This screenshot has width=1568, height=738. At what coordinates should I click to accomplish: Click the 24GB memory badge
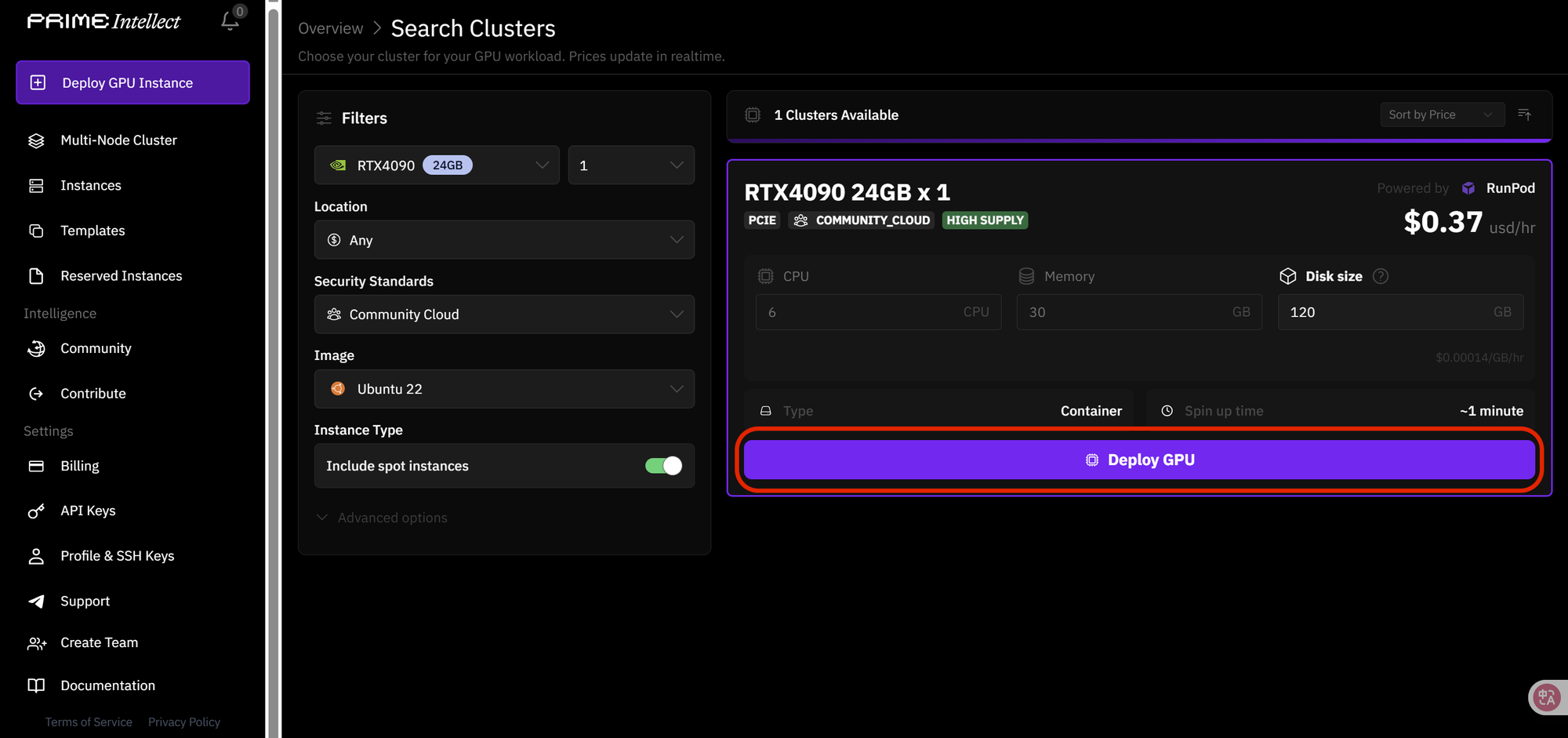[448, 165]
